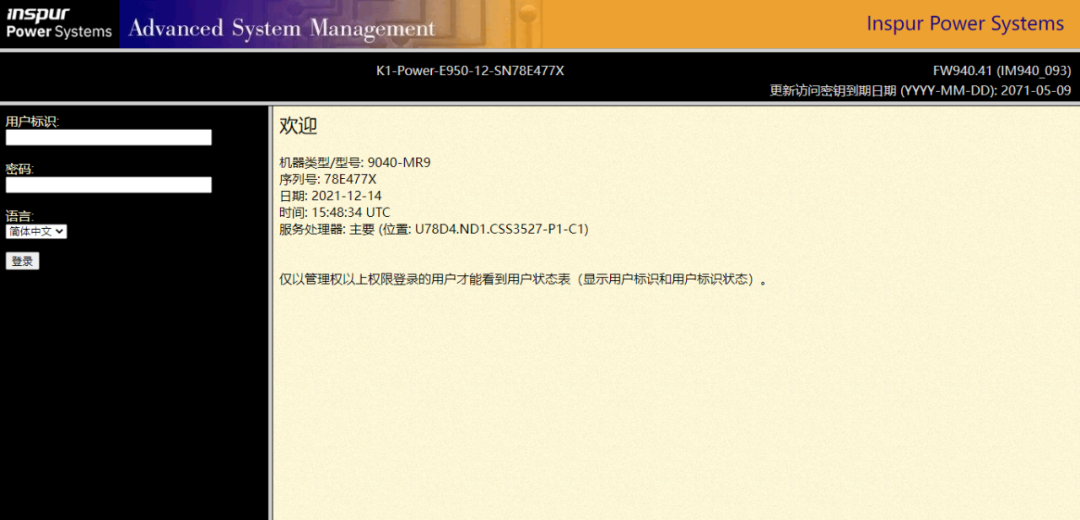Screen dimensions: 1080x520
Task: Click the Advanced System Management banner title
Action: pos(282,29)
